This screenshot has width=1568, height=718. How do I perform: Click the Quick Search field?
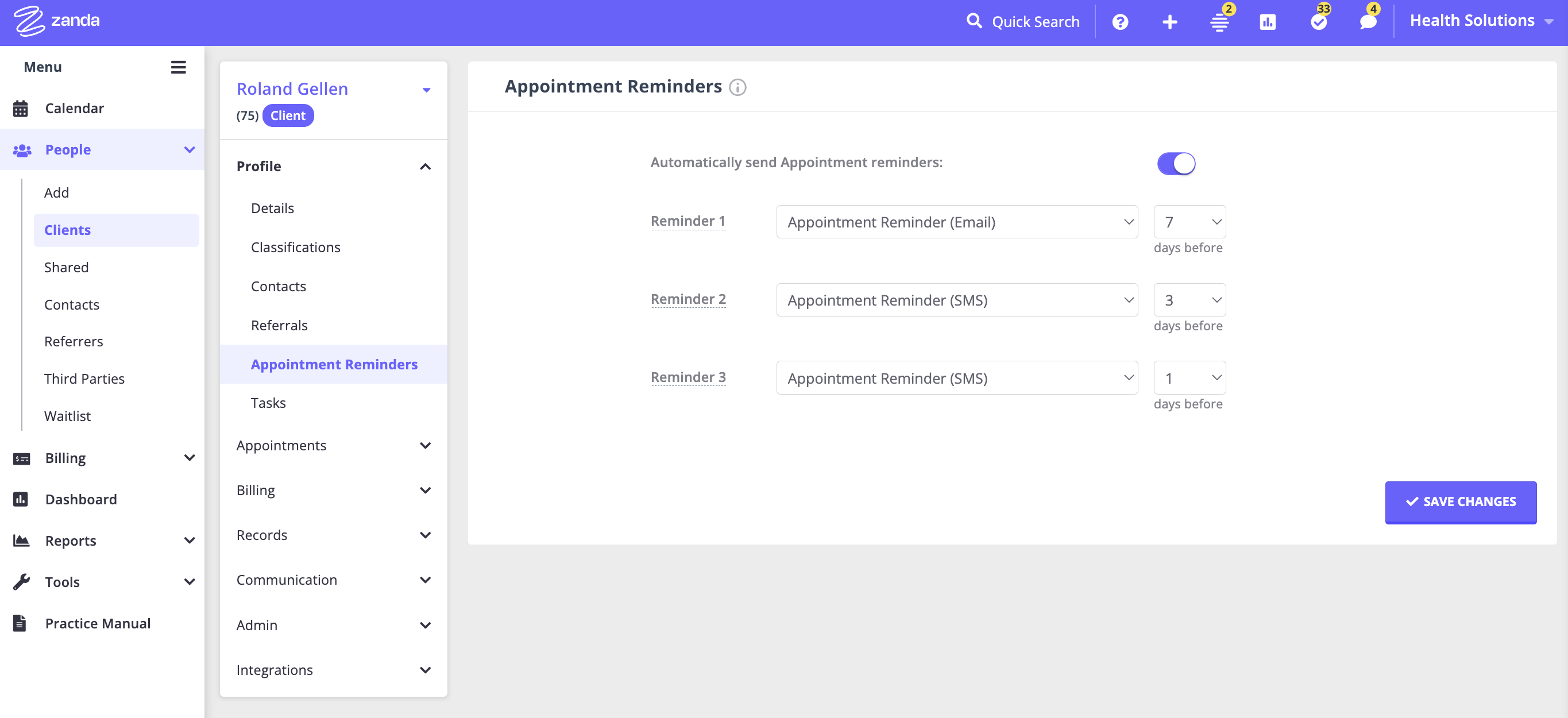tap(1035, 22)
